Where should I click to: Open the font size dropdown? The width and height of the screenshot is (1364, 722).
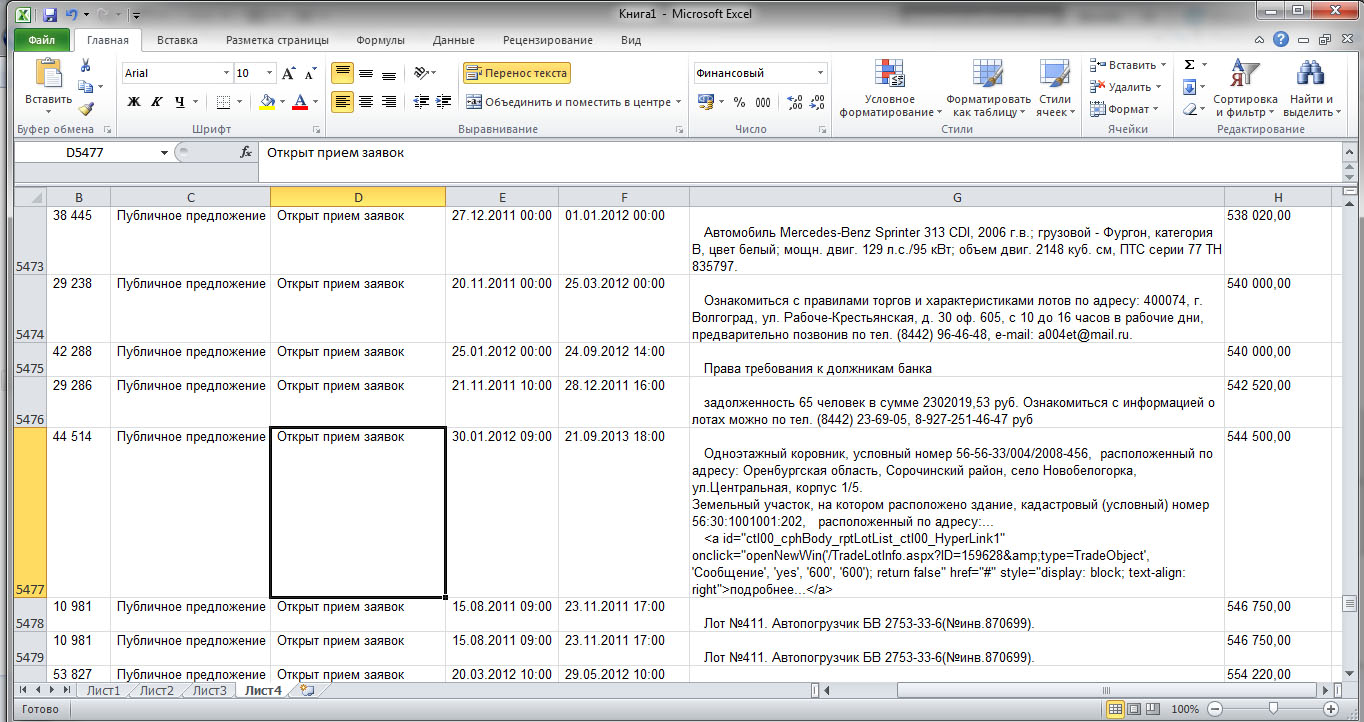click(x=269, y=74)
